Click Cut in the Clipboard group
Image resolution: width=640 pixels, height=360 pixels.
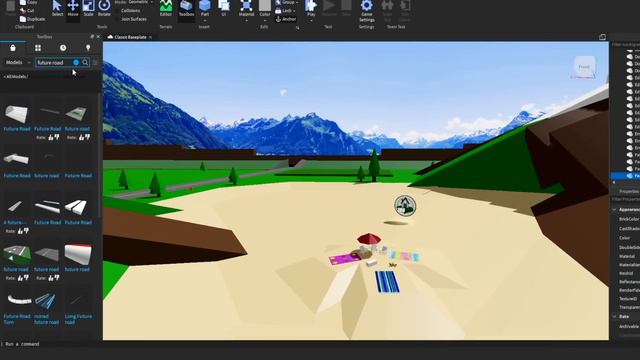click(27, 11)
